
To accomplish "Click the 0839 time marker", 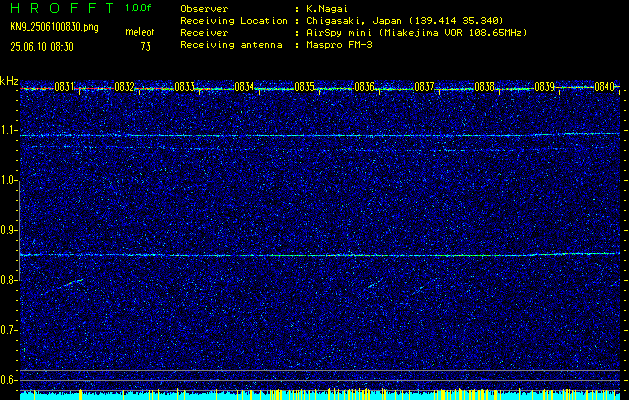I will pos(544,87).
